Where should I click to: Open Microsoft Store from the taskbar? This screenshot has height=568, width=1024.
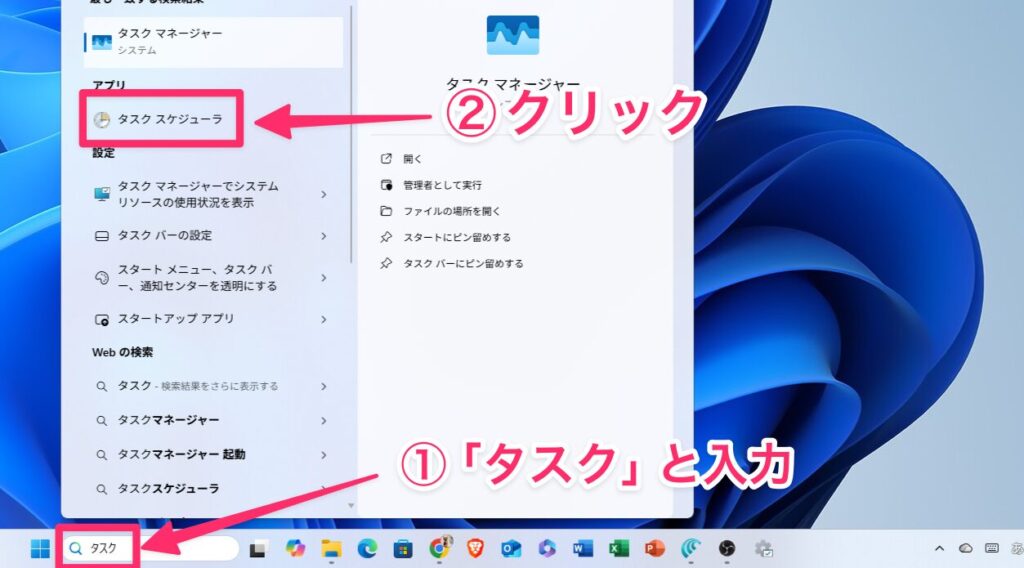pos(403,548)
